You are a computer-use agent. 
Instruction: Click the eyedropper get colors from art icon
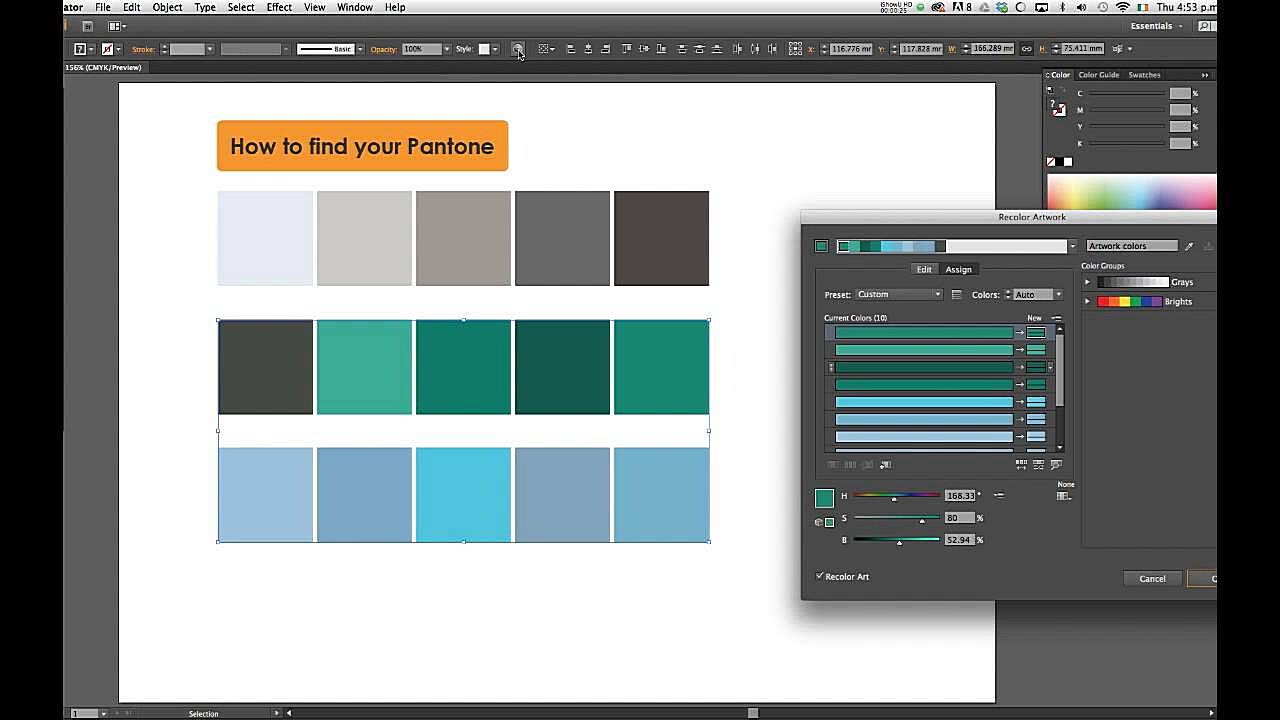click(1189, 246)
